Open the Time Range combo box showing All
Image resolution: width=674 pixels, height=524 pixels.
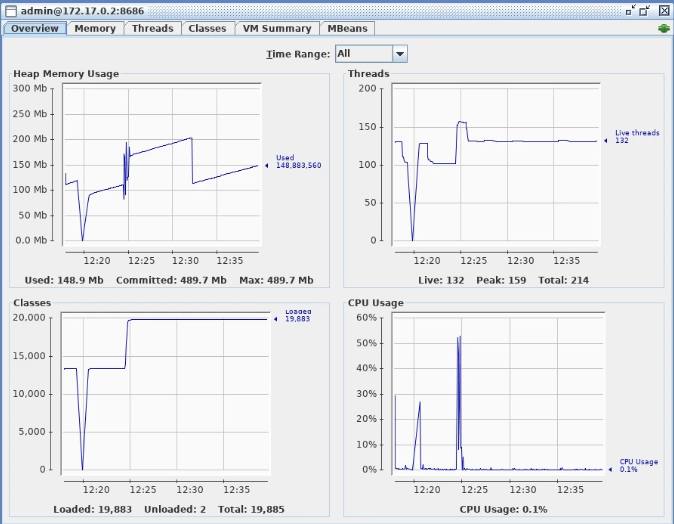pos(363,54)
